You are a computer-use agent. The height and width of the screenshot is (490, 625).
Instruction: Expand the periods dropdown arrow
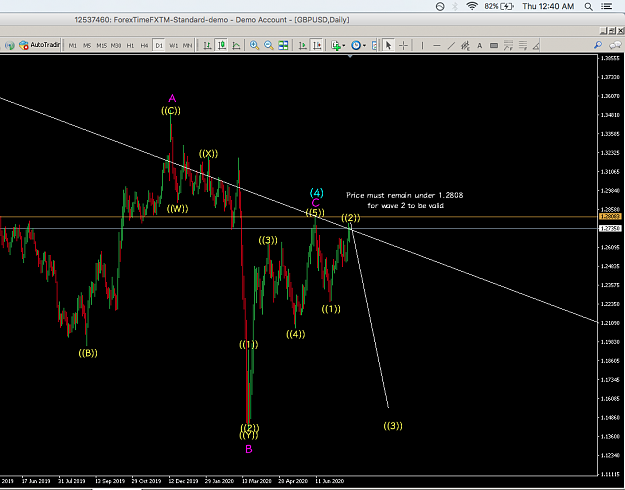(364, 46)
